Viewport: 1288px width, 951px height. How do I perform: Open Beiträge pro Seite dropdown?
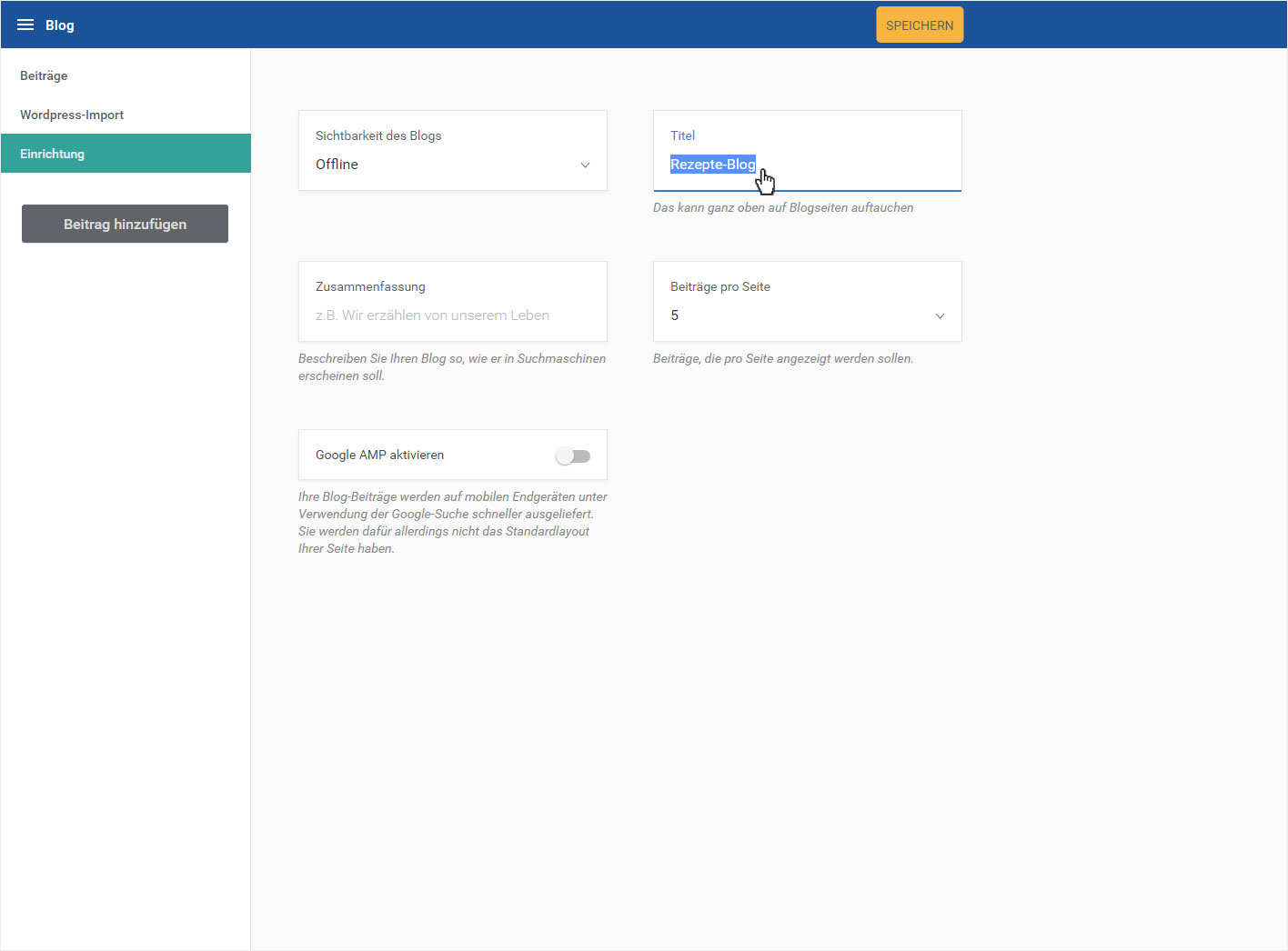pyautogui.click(x=807, y=302)
